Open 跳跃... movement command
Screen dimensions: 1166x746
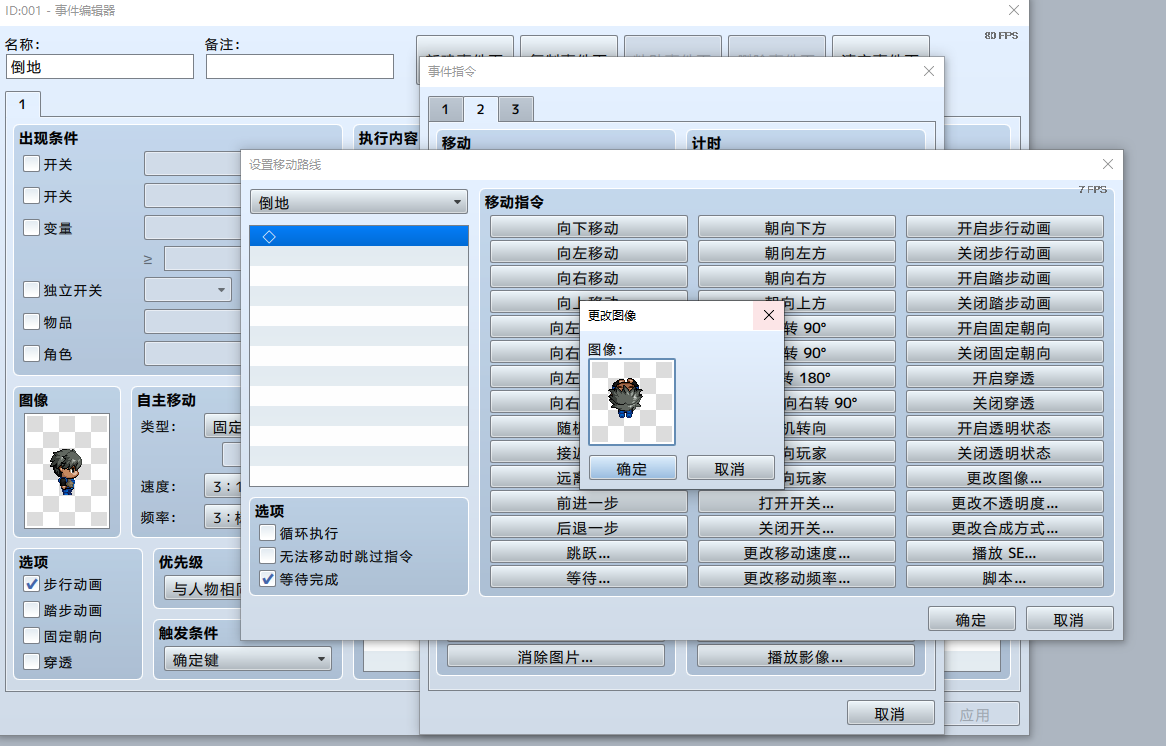click(x=588, y=553)
